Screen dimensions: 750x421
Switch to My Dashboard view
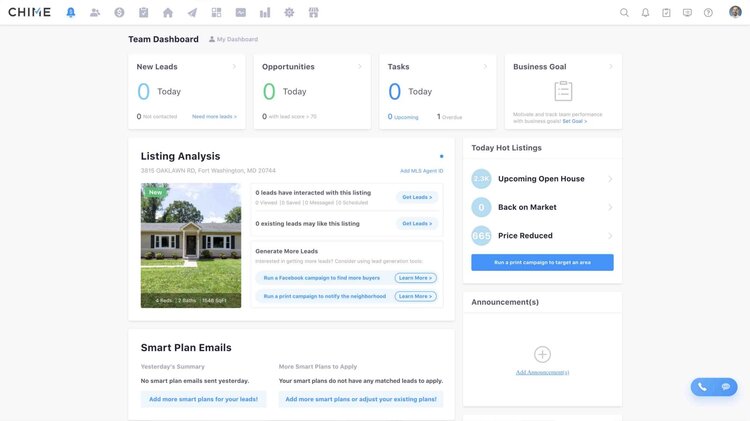pos(233,39)
